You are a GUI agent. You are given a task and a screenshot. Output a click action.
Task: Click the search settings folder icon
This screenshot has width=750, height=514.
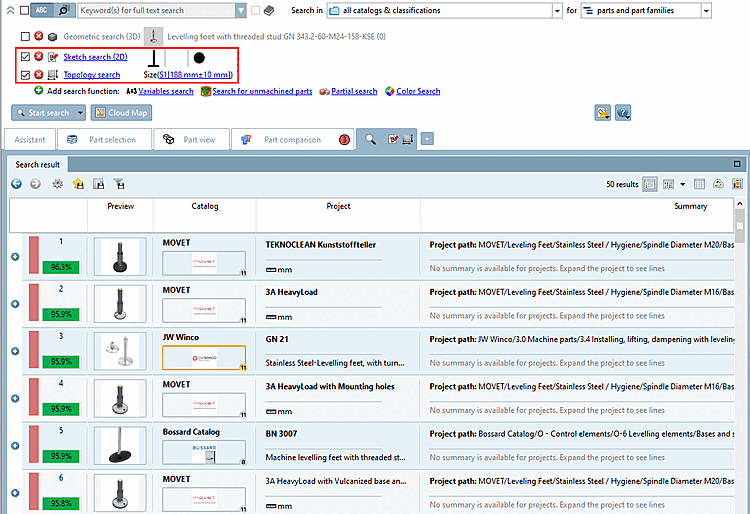(x=603, y=113)
